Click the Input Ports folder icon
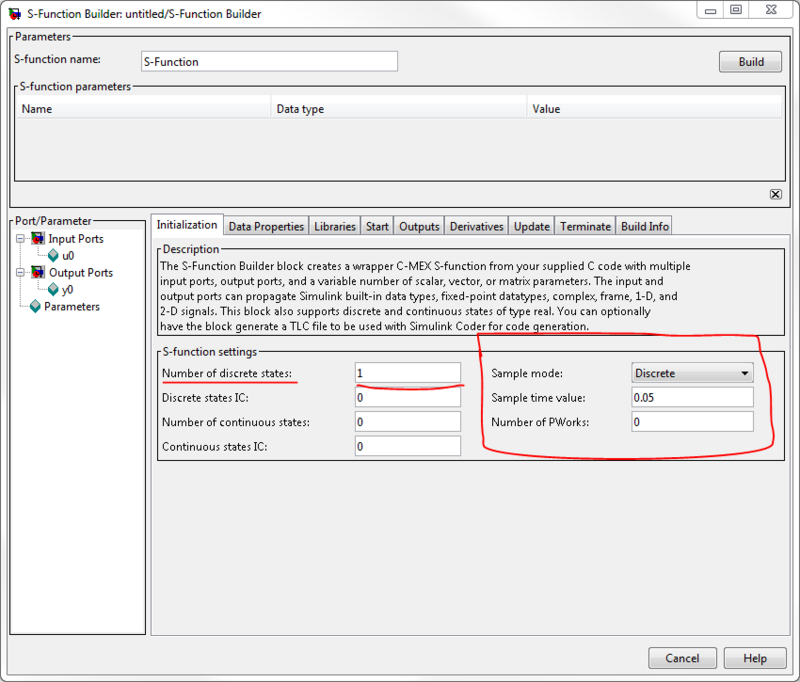The width and height of the screenshot is (800, 682). click(x=38, y=239)
